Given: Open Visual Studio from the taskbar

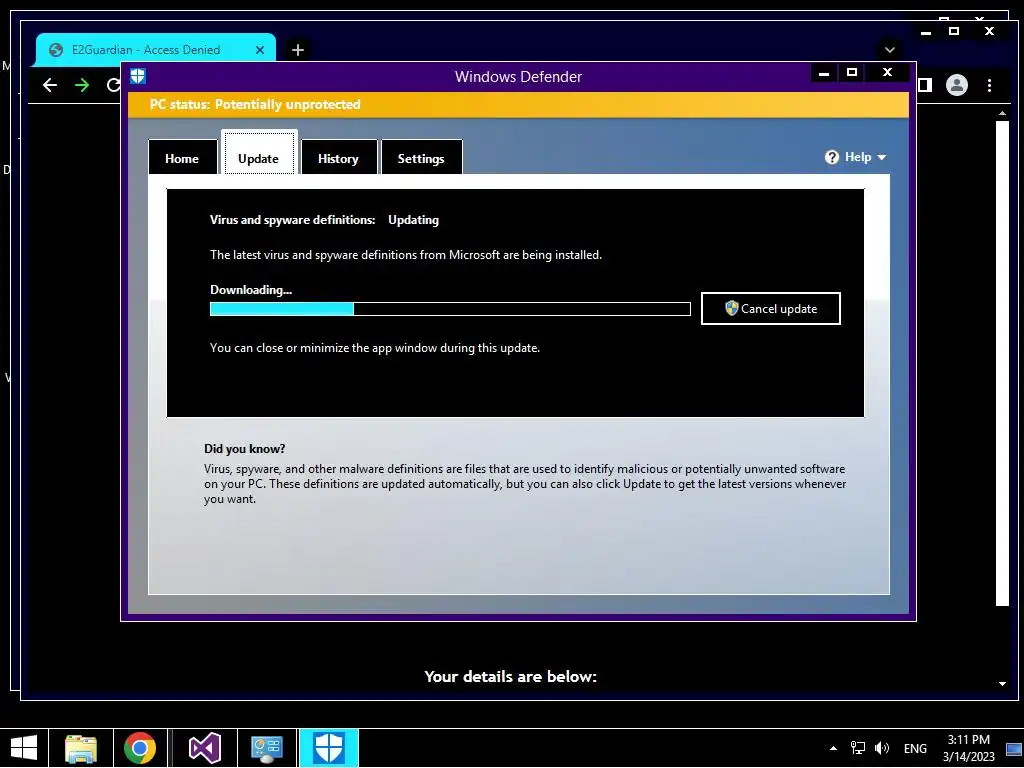Looking at the screenshot, I should click(204, 748).
